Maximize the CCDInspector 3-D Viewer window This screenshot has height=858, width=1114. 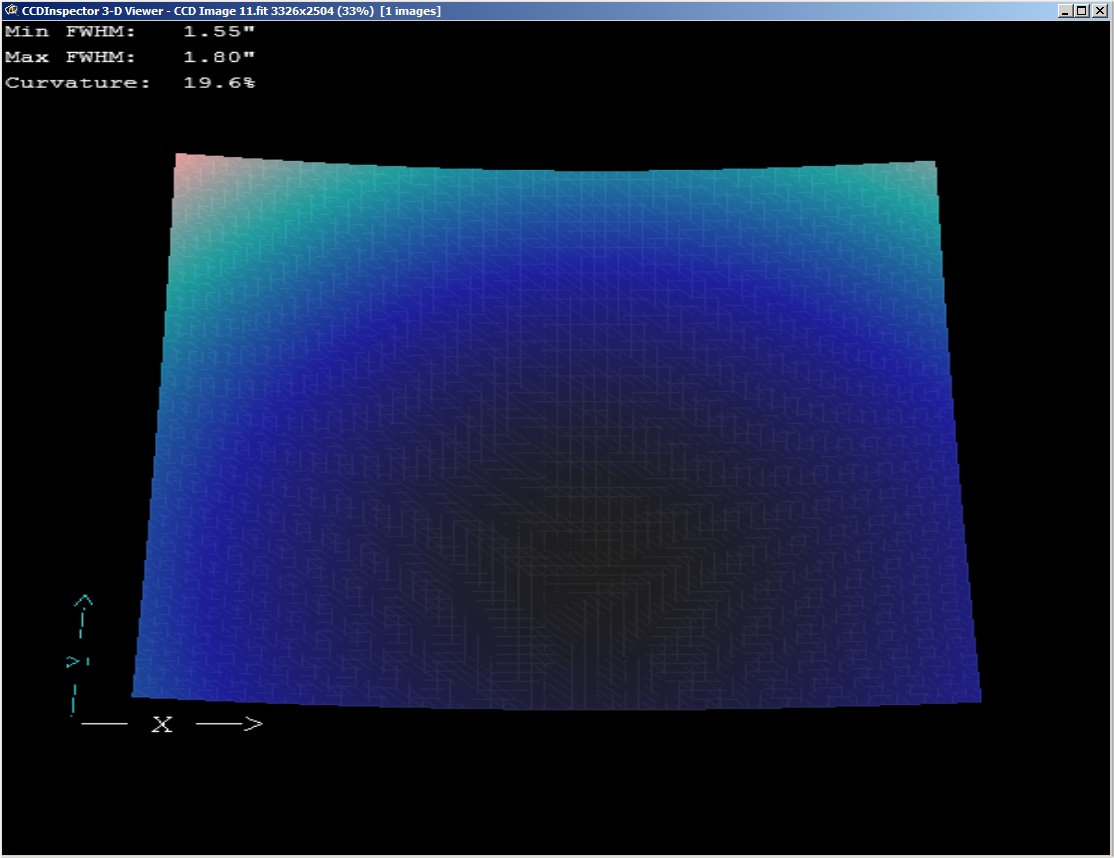1081,11
